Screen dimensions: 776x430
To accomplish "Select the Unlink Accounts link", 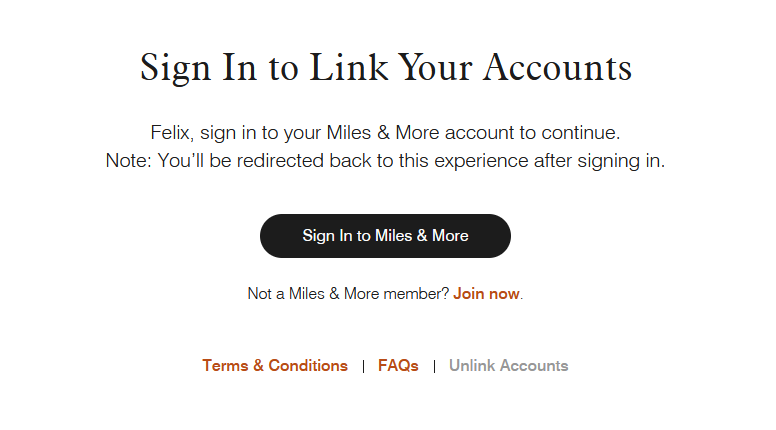I will click(x=508, y=366).
